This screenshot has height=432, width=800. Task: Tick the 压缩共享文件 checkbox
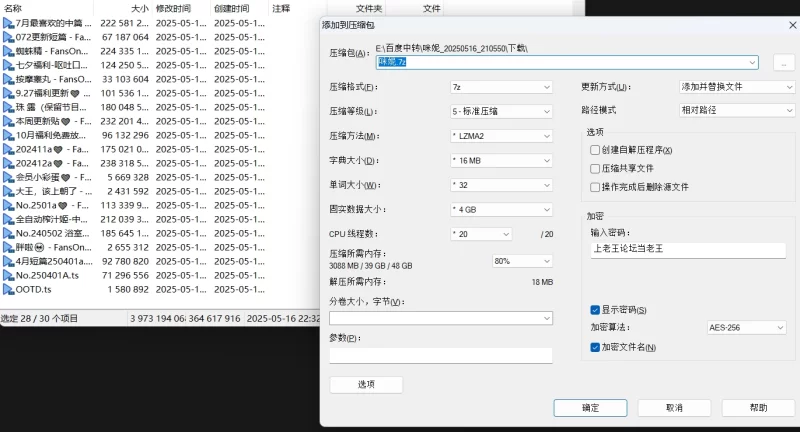pyautogui.click(x=594, y=168)
